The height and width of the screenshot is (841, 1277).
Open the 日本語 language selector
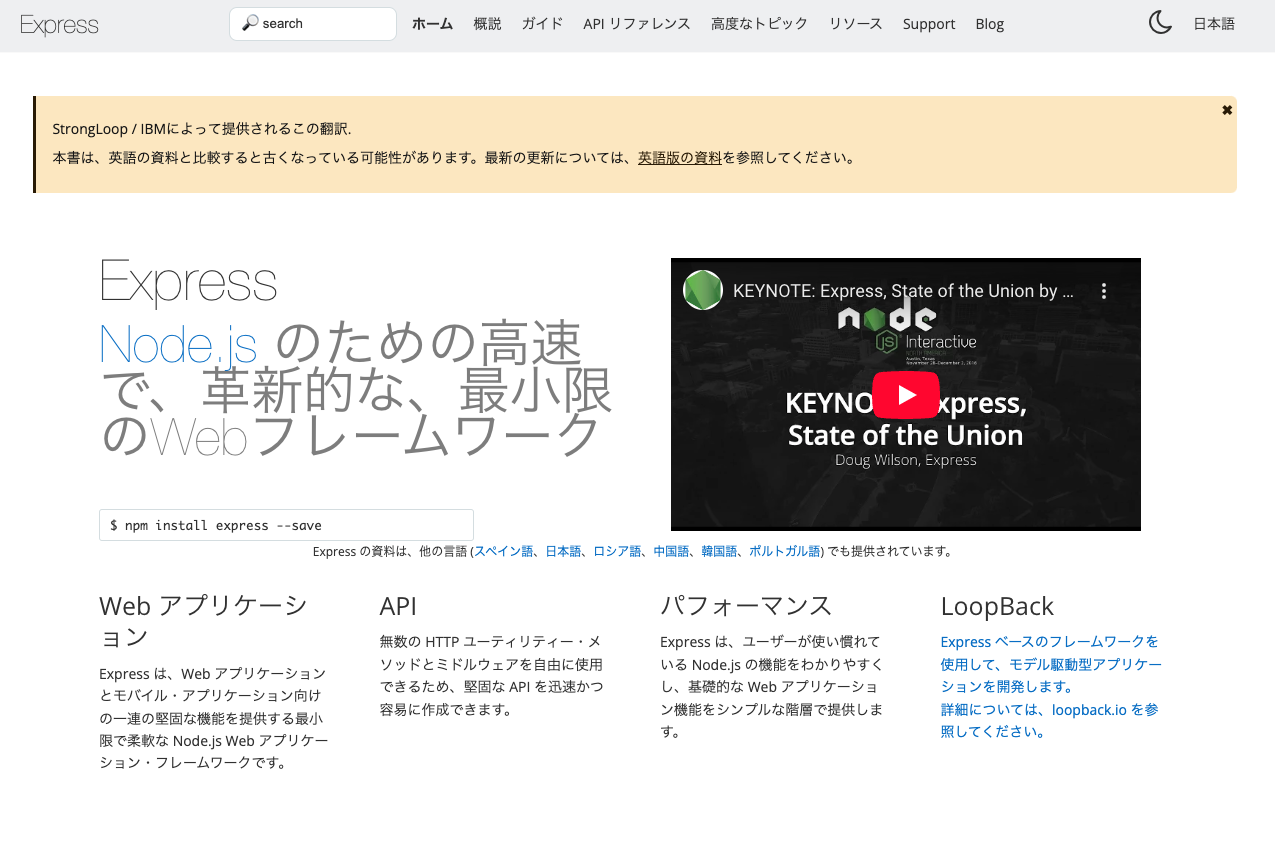[x=1214, y=23]
